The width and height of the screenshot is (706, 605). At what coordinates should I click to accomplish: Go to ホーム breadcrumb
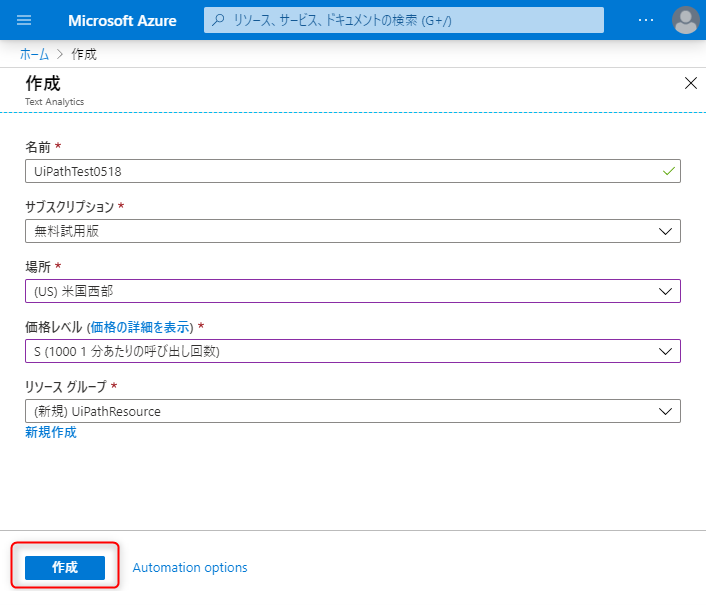click(34, 54)
